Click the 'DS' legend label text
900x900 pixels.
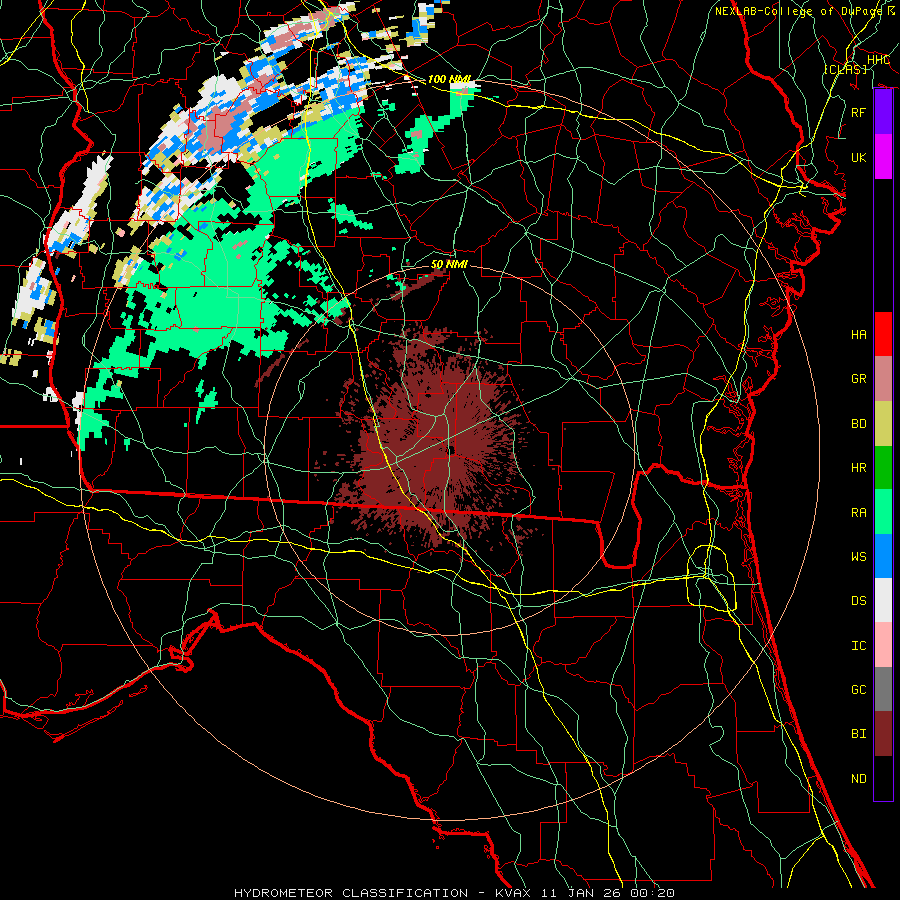tap(858, 601)
